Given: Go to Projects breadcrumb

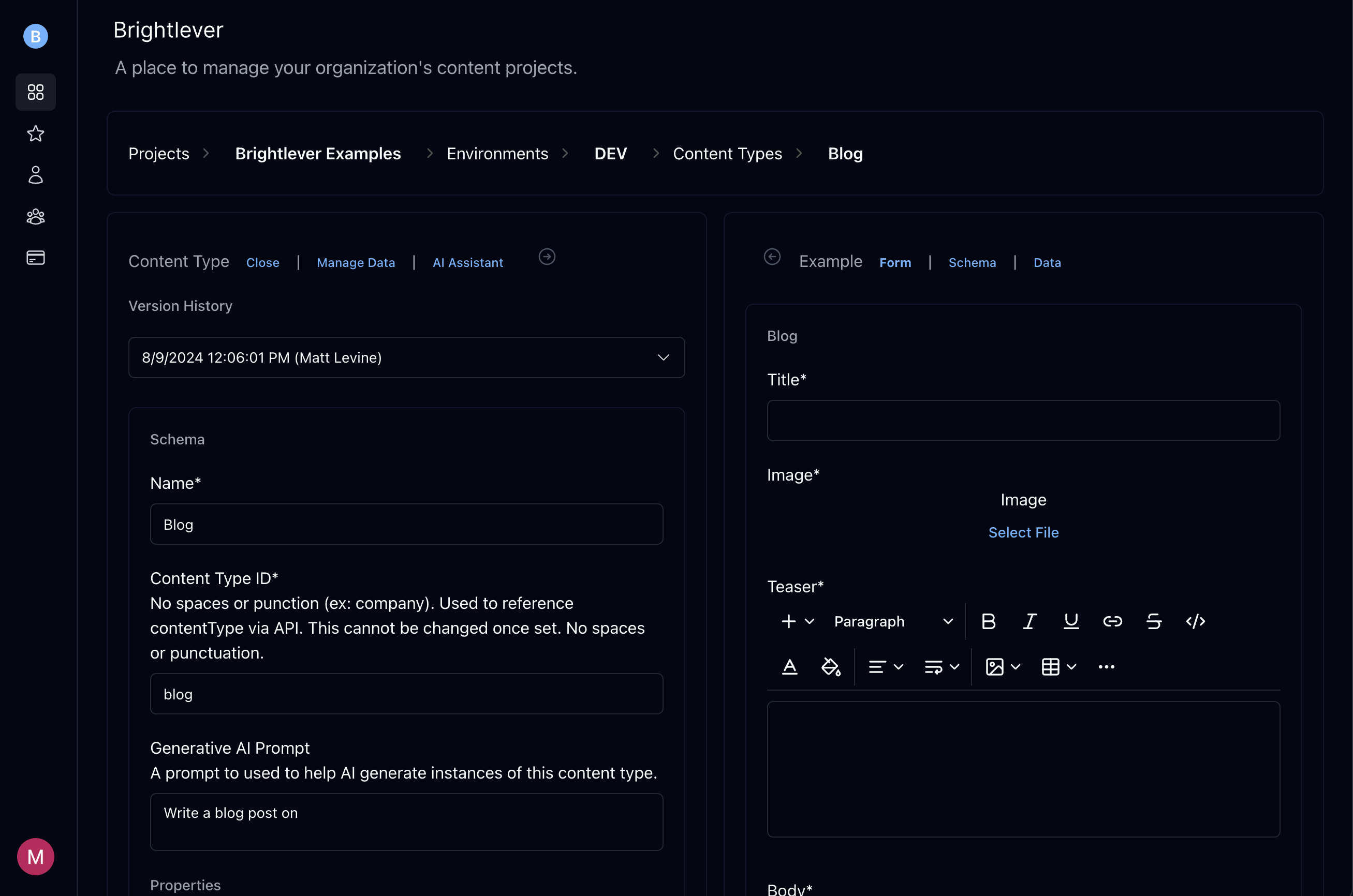Looking at the screenshot, I should coord(158,154).
